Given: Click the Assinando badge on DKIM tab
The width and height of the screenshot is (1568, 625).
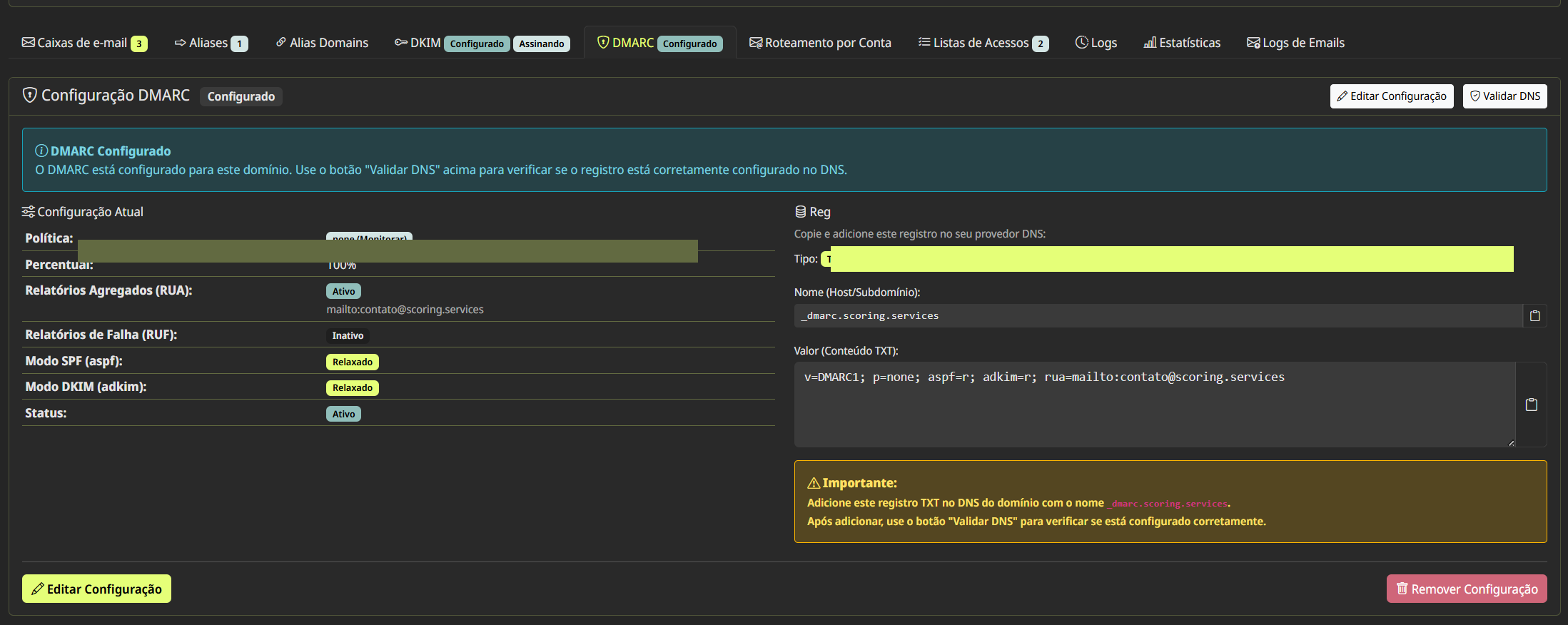Looking at the screenshot, I should pyautogui.click(x=542, y=44).
